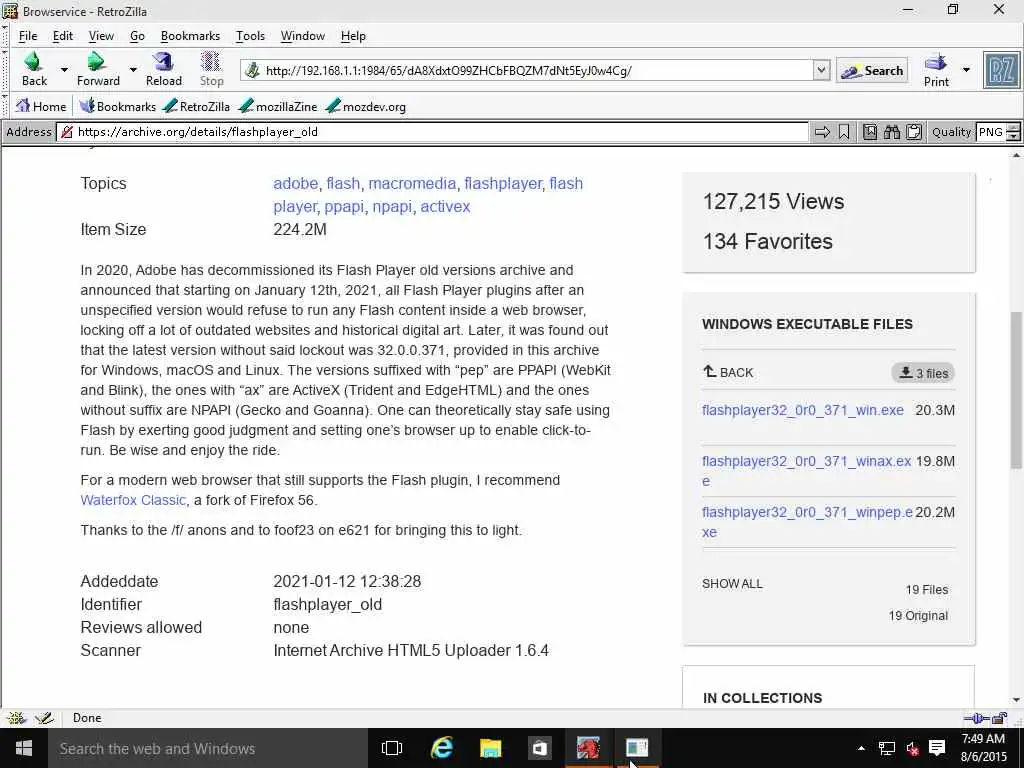1024x768 pixels.
Task: Open the mozdev.org bookmark
Action: [x=366, y=106]
